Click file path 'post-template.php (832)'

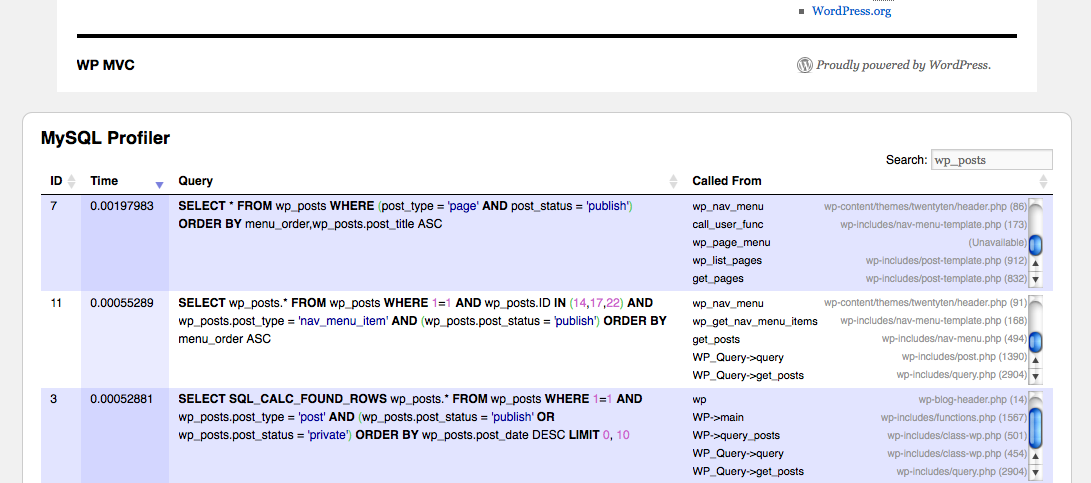[946, 278]
